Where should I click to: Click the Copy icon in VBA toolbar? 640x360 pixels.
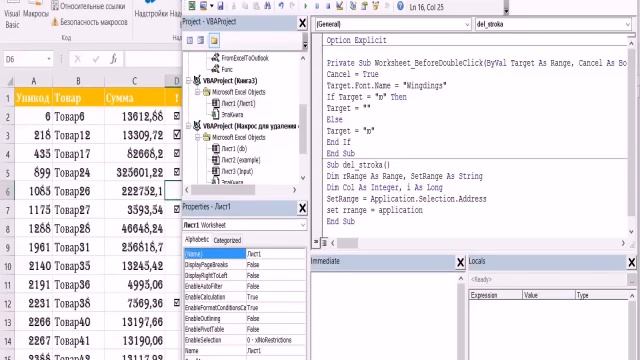click(x=245, y=6)
